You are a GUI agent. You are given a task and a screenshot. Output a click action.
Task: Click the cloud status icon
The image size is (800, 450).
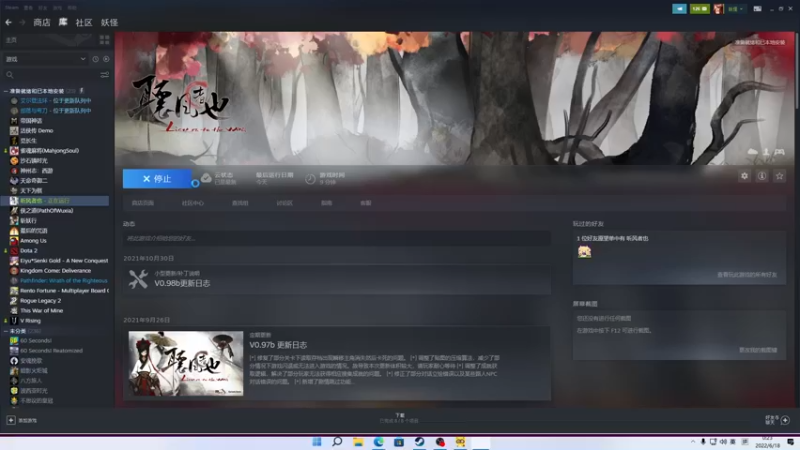click(x=206, y=178)
